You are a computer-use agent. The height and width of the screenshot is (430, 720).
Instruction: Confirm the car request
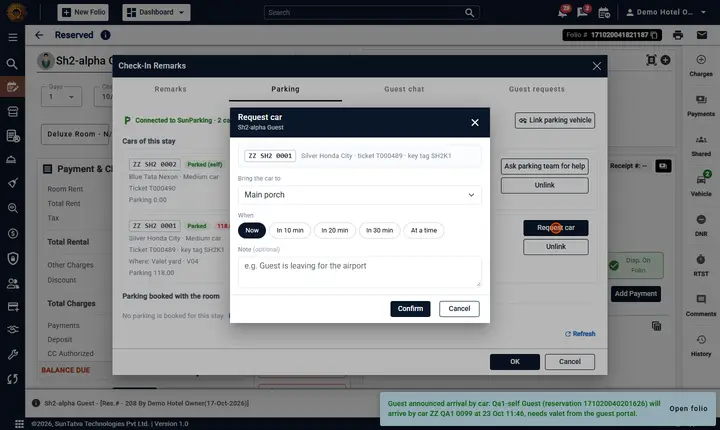(410, 309)
